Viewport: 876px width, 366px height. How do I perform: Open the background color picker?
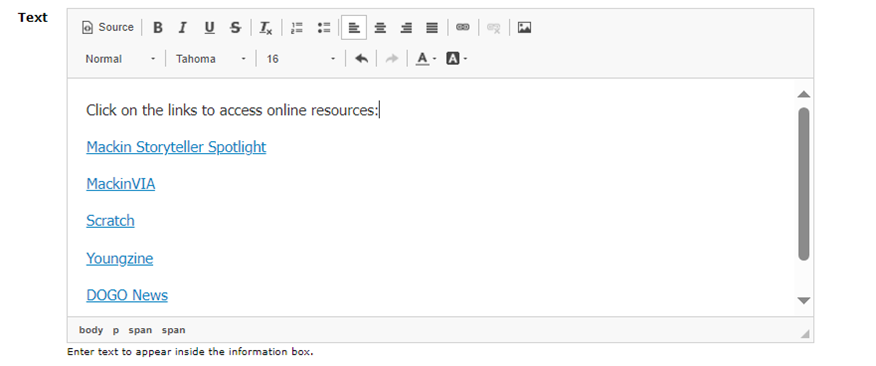pos(456,59)
